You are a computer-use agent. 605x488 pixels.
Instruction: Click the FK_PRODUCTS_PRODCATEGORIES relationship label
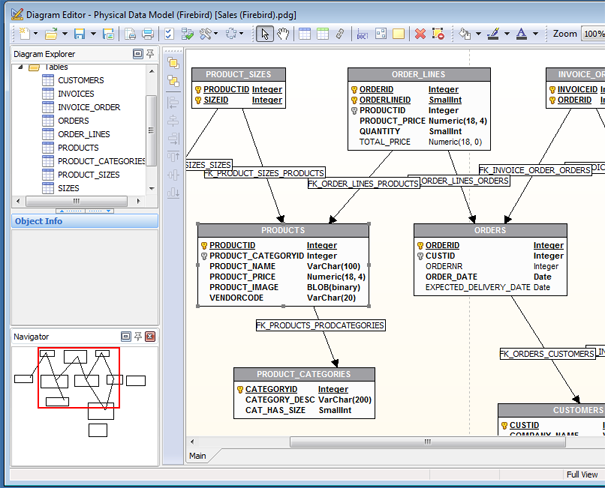(x=320, y=325)
